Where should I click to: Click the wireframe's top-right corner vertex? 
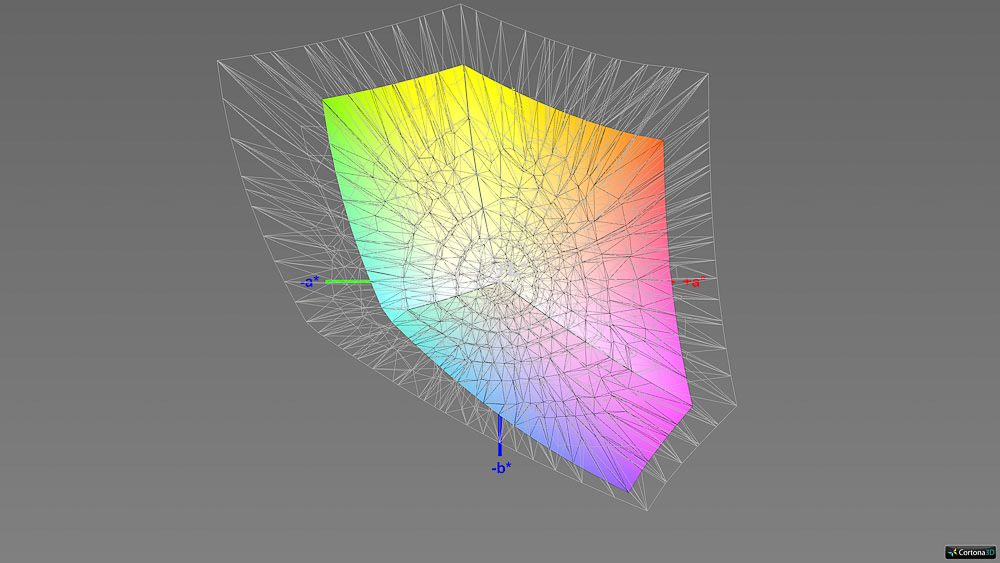click(x=708, y=74)
